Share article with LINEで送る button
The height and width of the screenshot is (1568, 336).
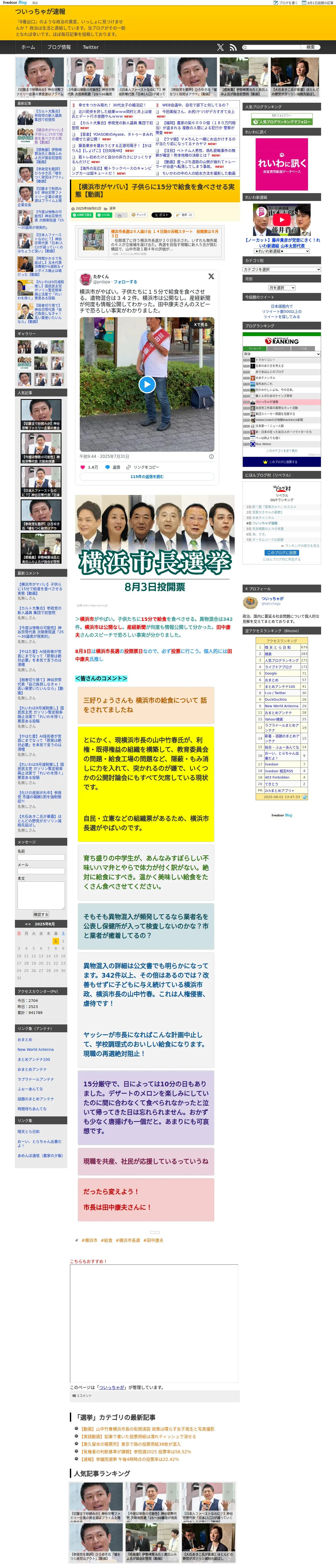pyautogui.click(x=82, y=215)
